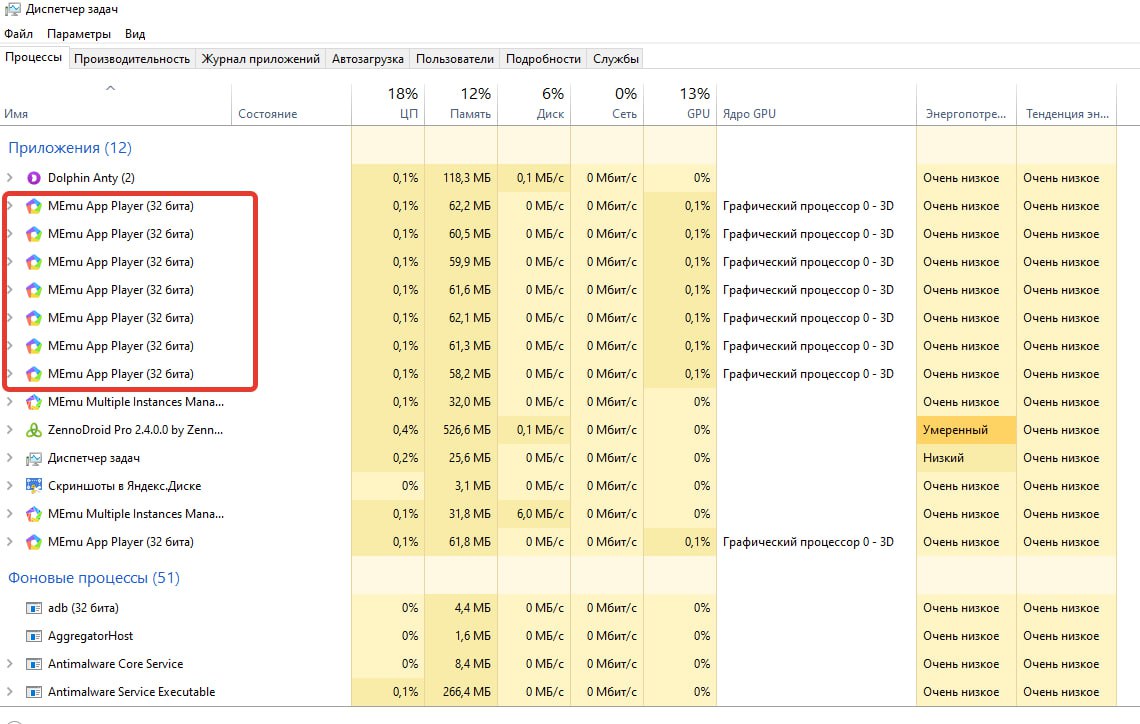Viewport: 1140px width, 724px height.
Task: Sort by Тенденция энергопотребления column header
Action: [x=1067, y=105]
